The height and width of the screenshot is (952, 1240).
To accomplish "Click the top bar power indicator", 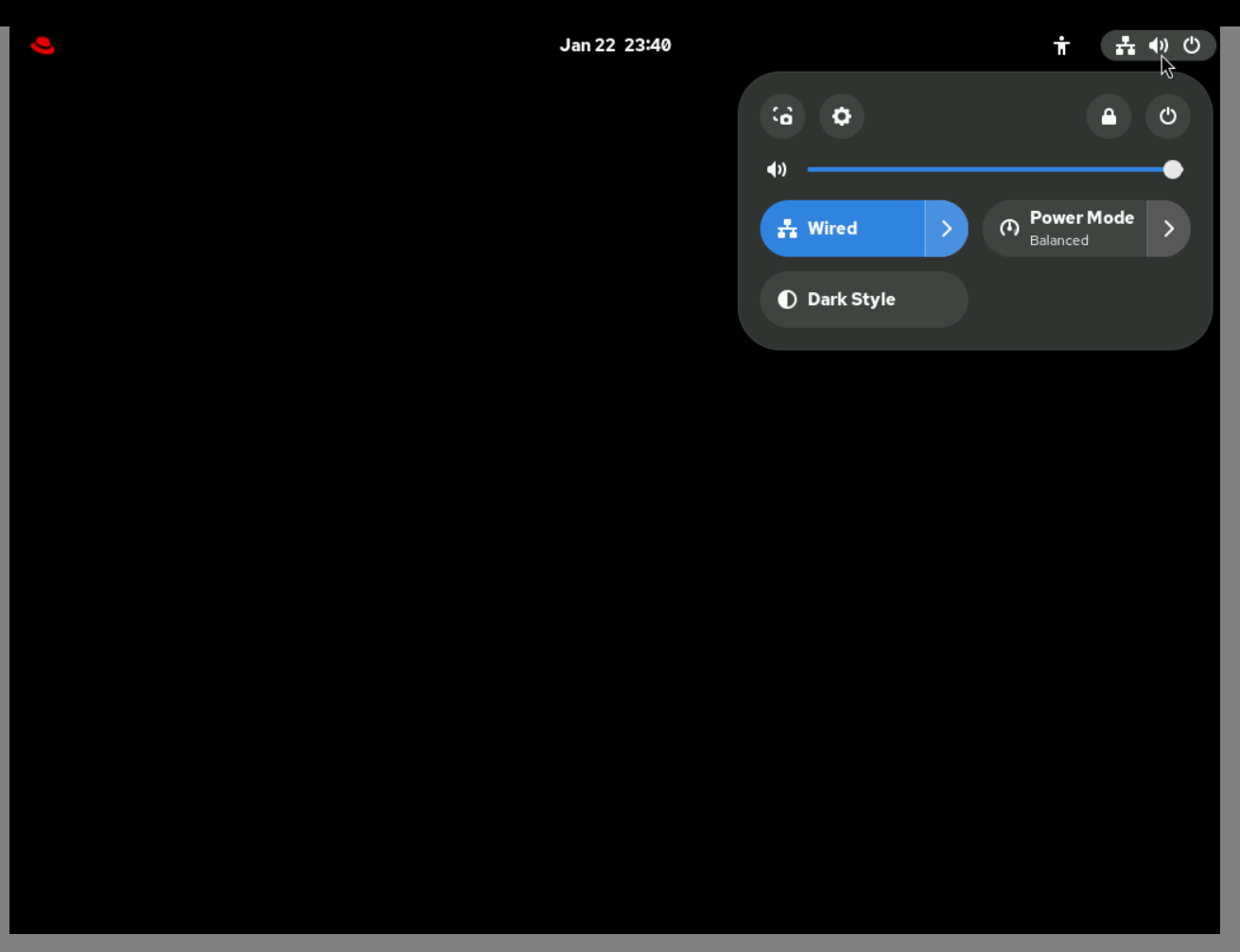I will [1192, 45].
